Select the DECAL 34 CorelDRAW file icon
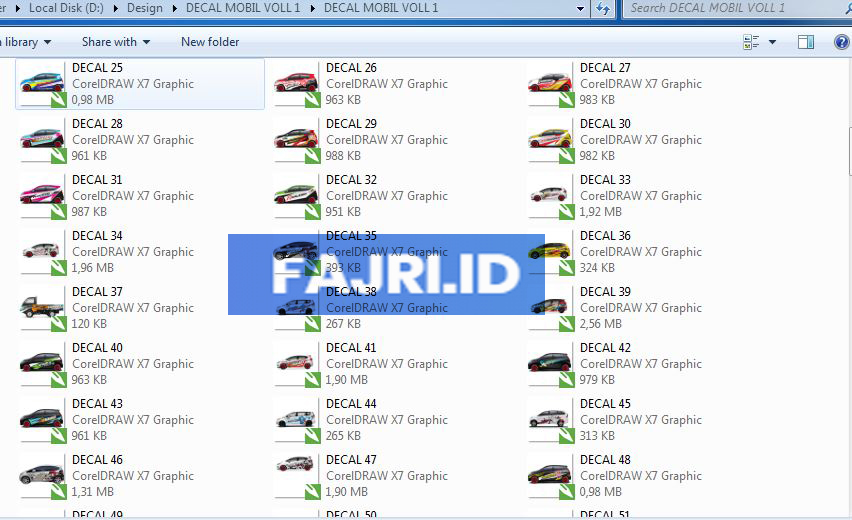This screenshot has width=852, height=520. (42, 252)
